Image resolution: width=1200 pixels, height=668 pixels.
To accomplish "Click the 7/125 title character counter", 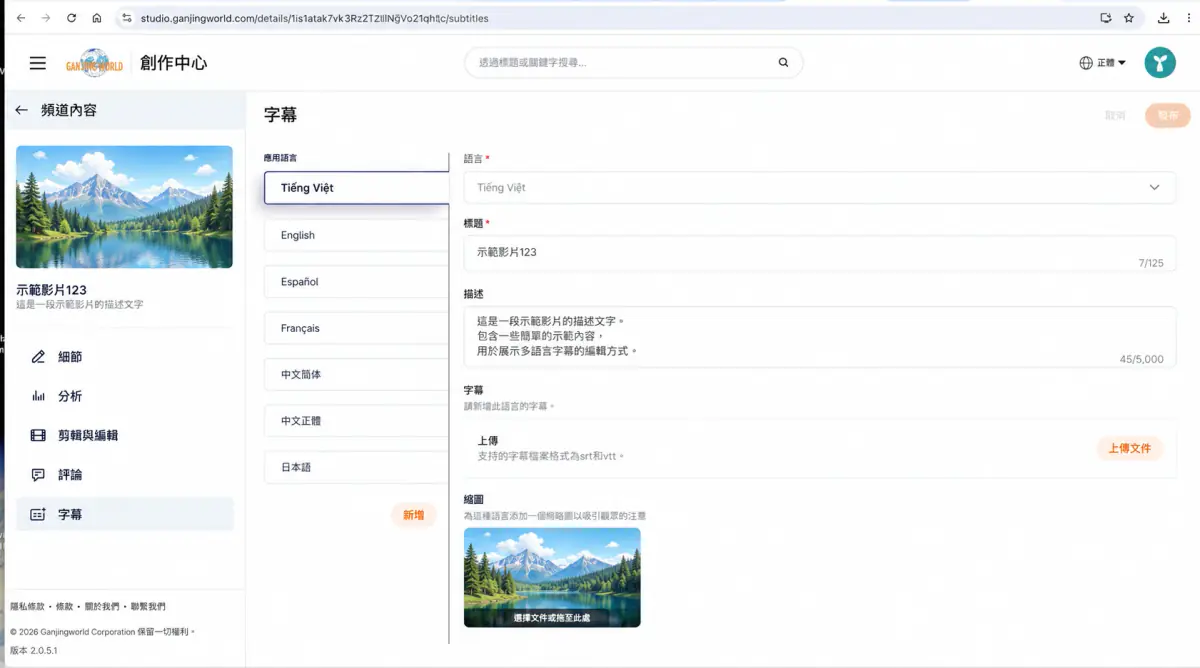I will click(1151, 263).
